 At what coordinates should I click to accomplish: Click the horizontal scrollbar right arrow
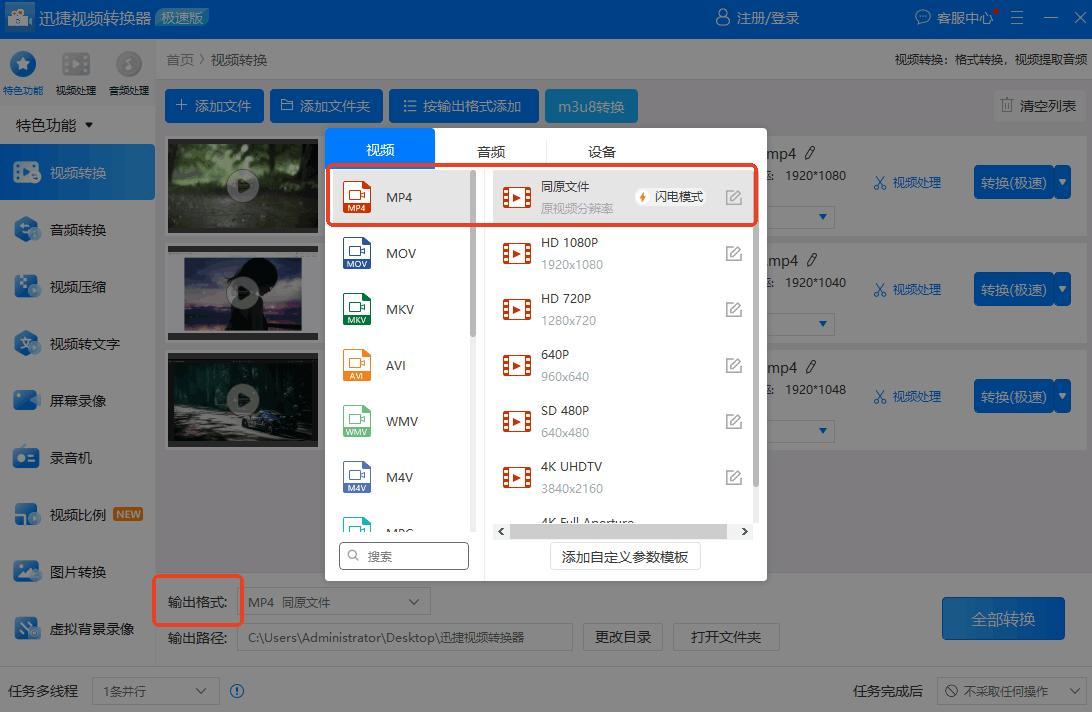pyautogui.click(x=744, y=532)
